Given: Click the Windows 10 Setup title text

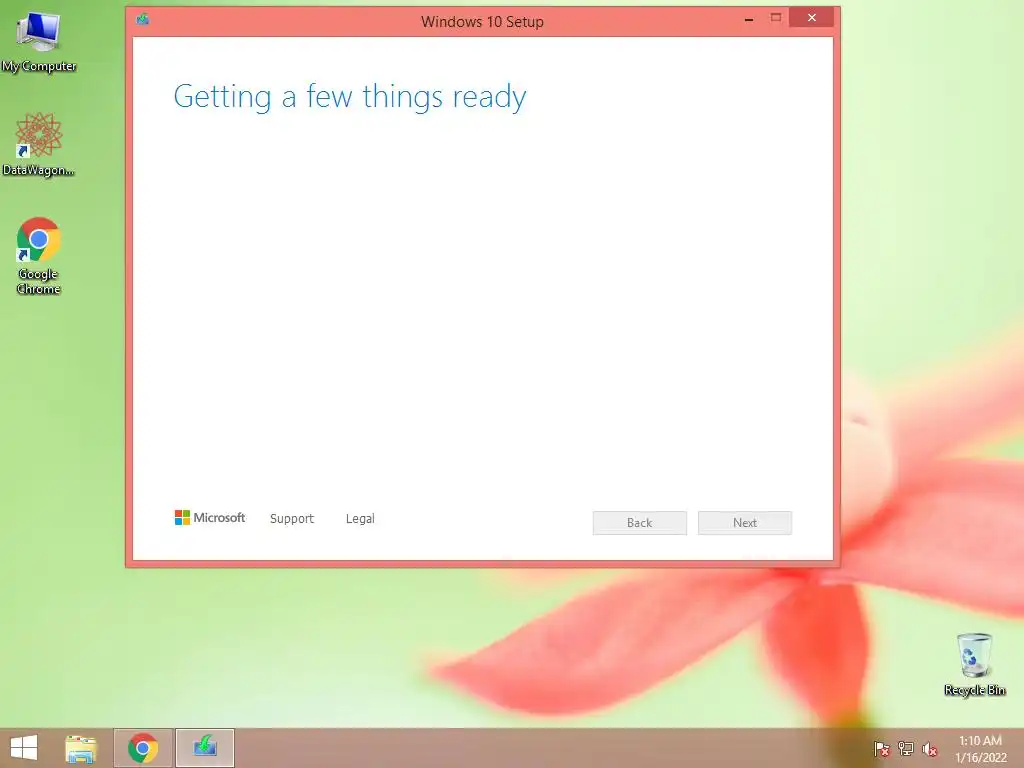Looking at the screenshot, I should [x=482, y=22].
